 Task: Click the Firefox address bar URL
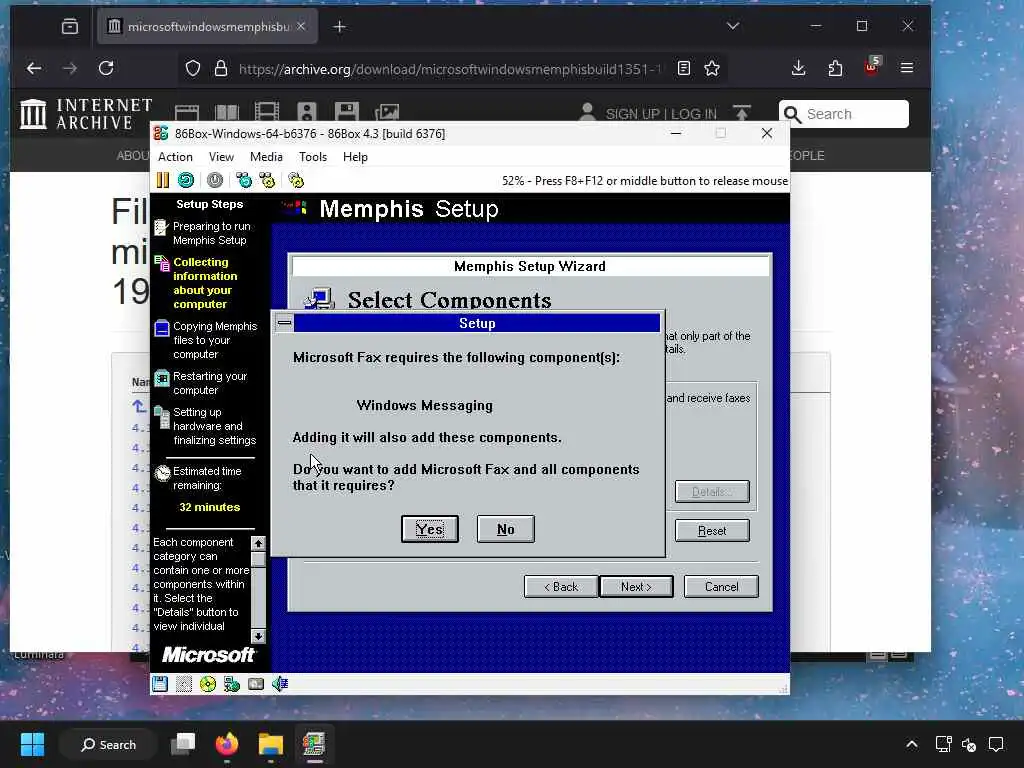pyautogui.click(x=449, y=69)
